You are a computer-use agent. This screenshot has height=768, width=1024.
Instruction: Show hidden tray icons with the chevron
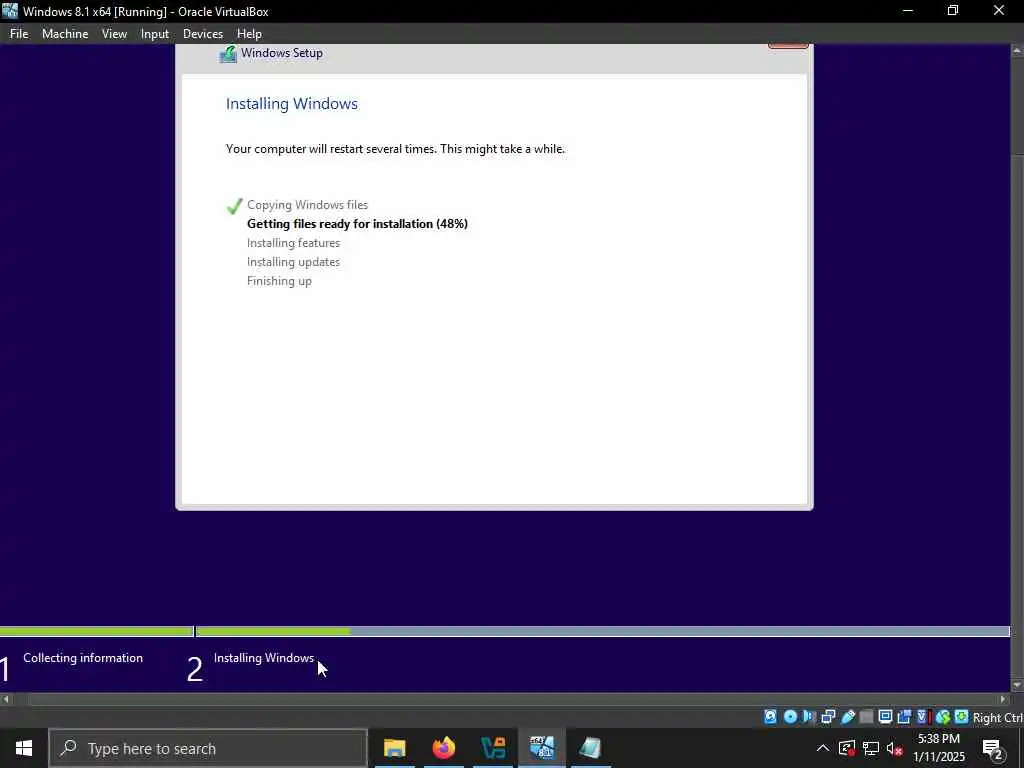(823, 748)
